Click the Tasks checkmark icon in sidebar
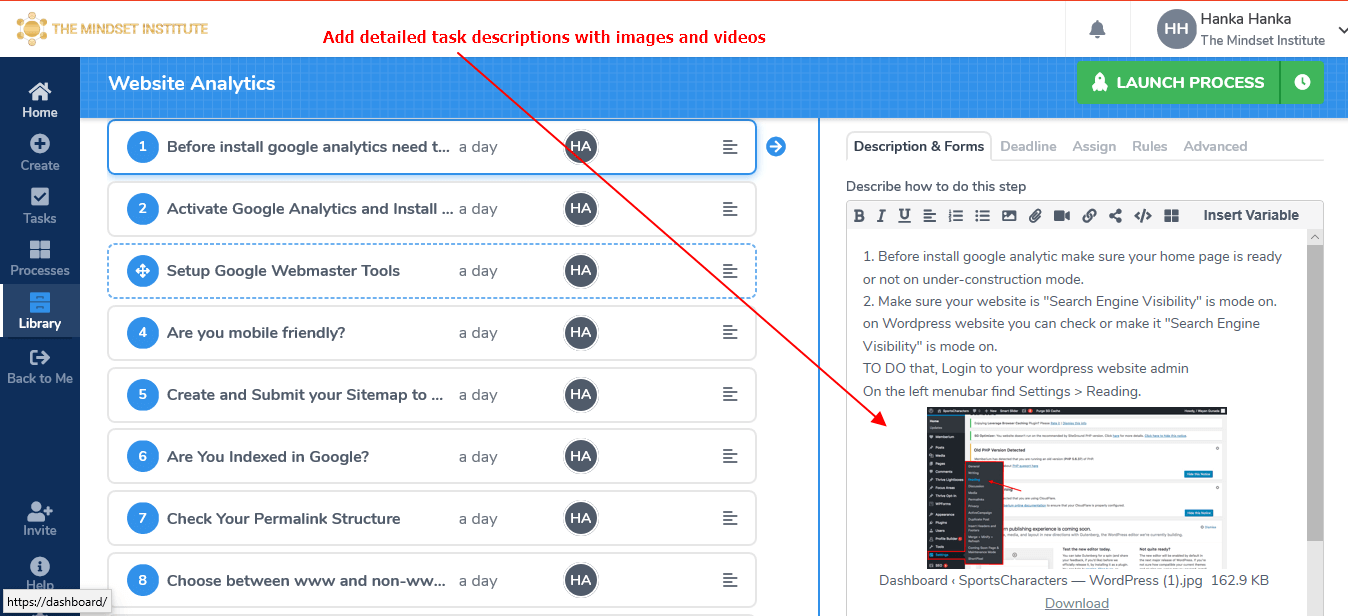 pos(40,196)
